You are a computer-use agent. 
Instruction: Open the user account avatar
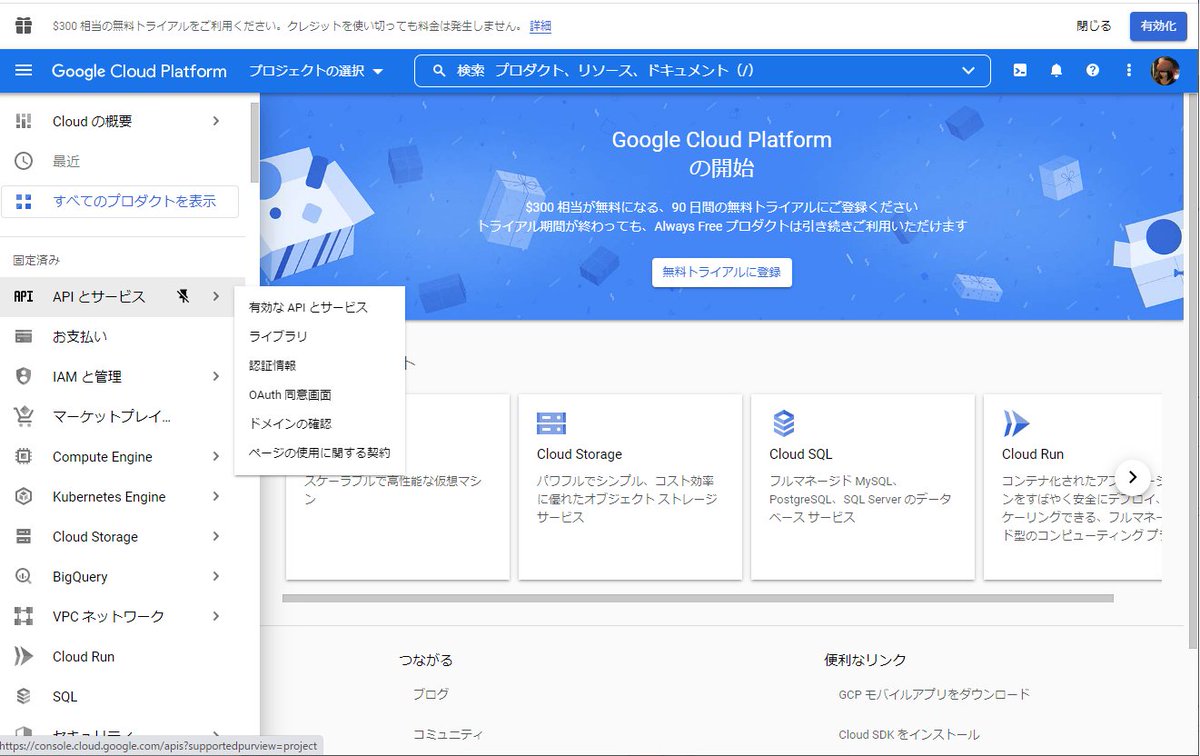[x=1166, y=71]
